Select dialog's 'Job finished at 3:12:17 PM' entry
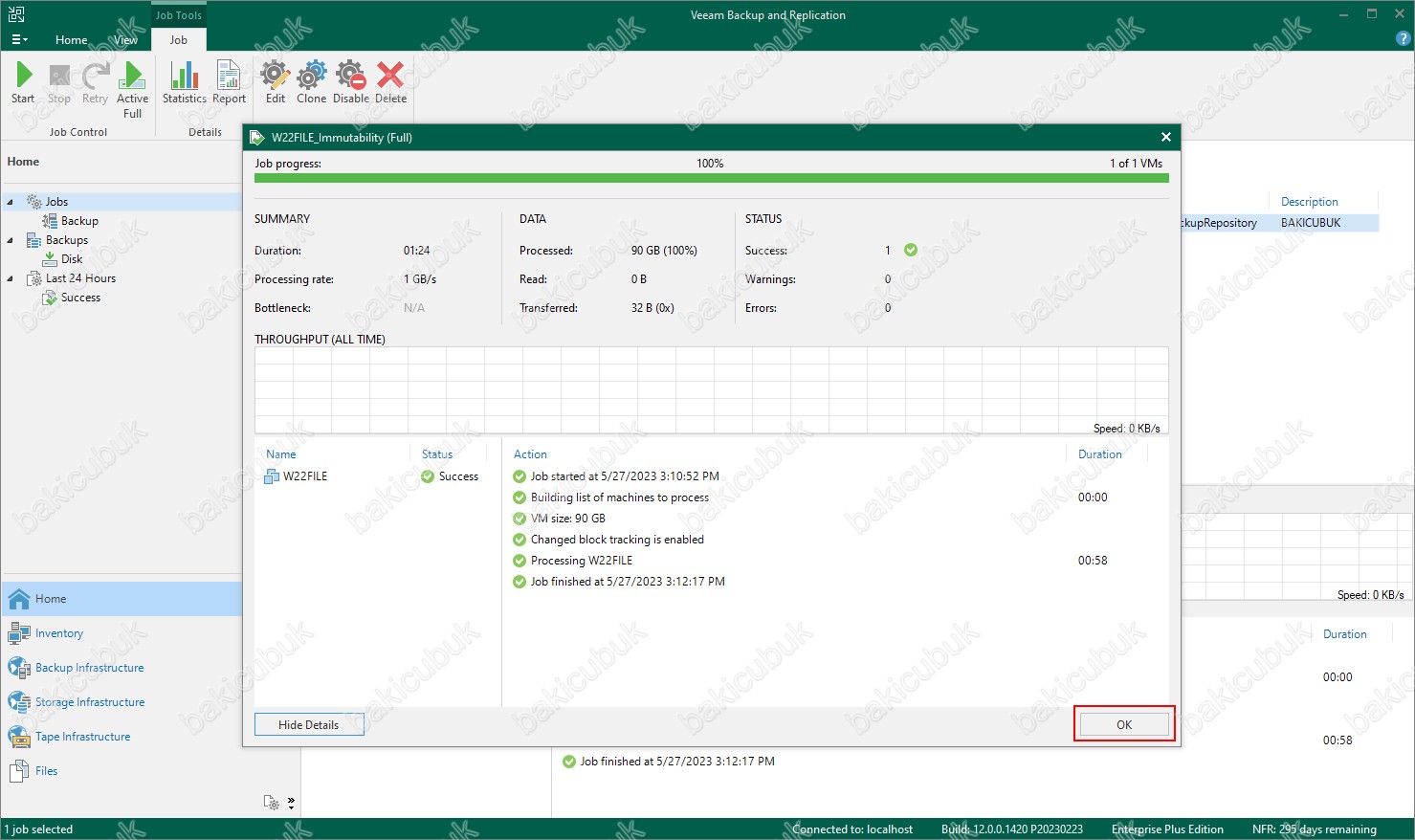Screen dimensions: 1415x840 (x=628, y=582)
